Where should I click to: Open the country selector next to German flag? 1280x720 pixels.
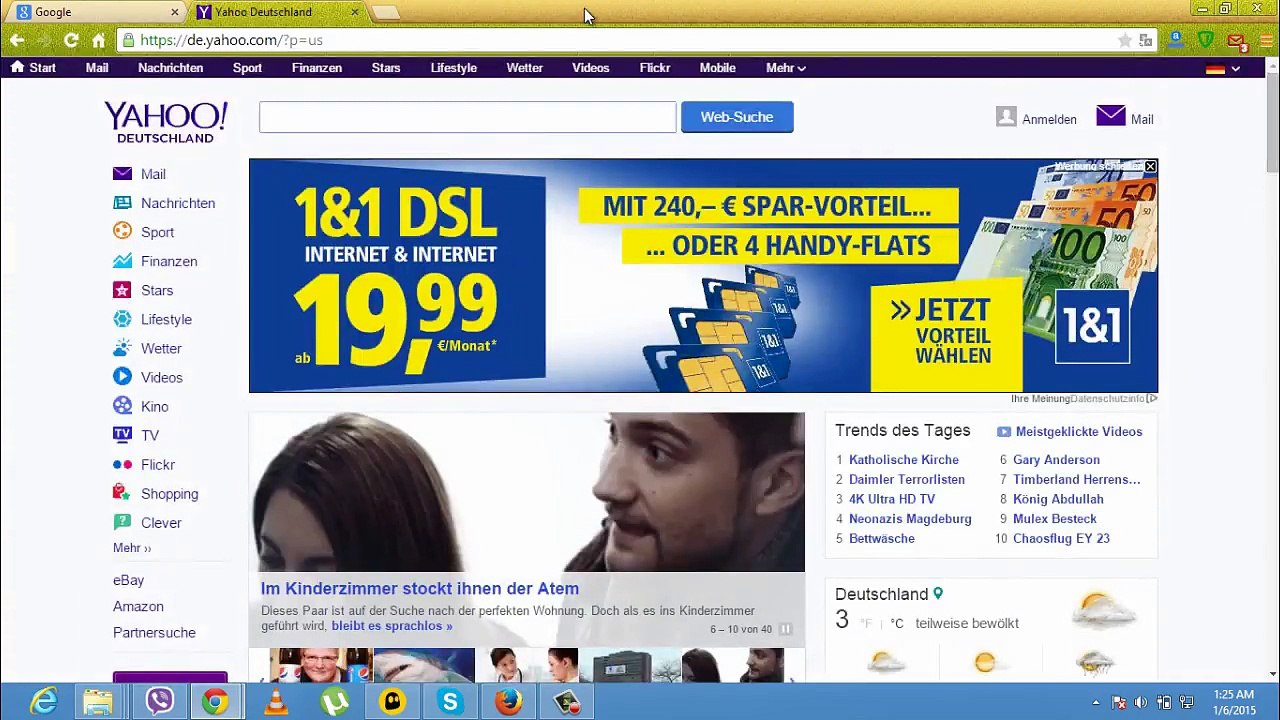(x=1236, y=68)
